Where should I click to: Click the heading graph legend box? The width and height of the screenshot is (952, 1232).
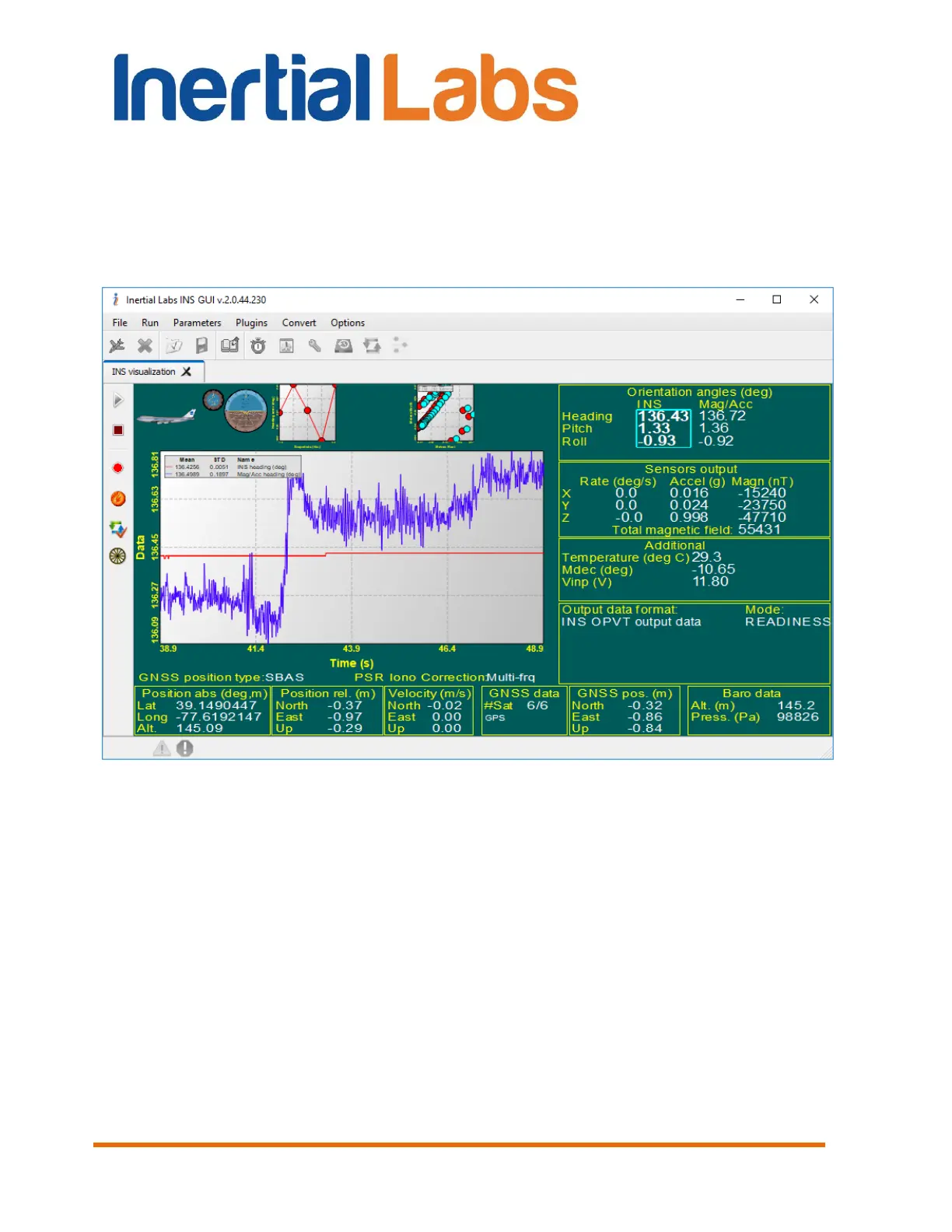pos(233,467)
